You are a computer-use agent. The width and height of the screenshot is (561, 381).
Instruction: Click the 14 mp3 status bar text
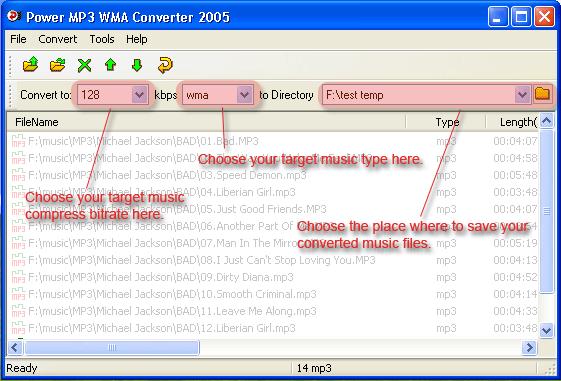pos(314,368)
